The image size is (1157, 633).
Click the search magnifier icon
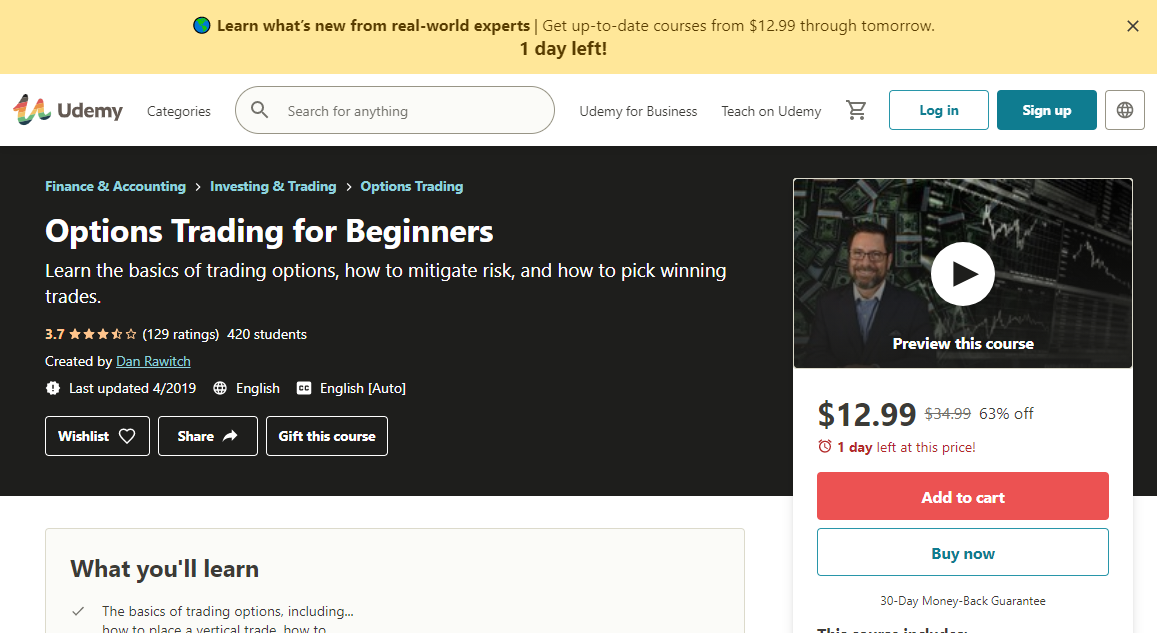point(260,110)
